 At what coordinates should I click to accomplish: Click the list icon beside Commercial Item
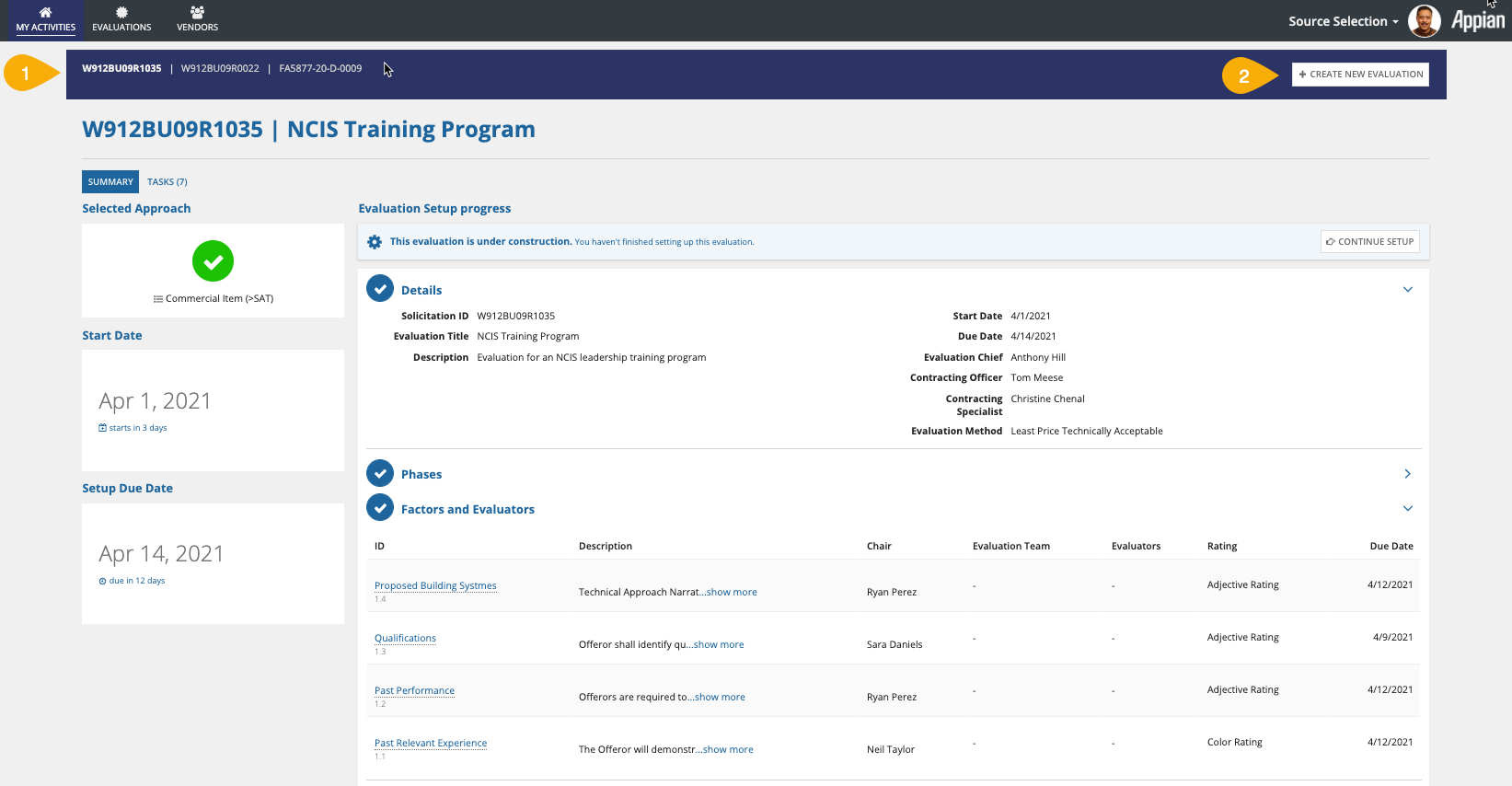click(x=158, y=299)
